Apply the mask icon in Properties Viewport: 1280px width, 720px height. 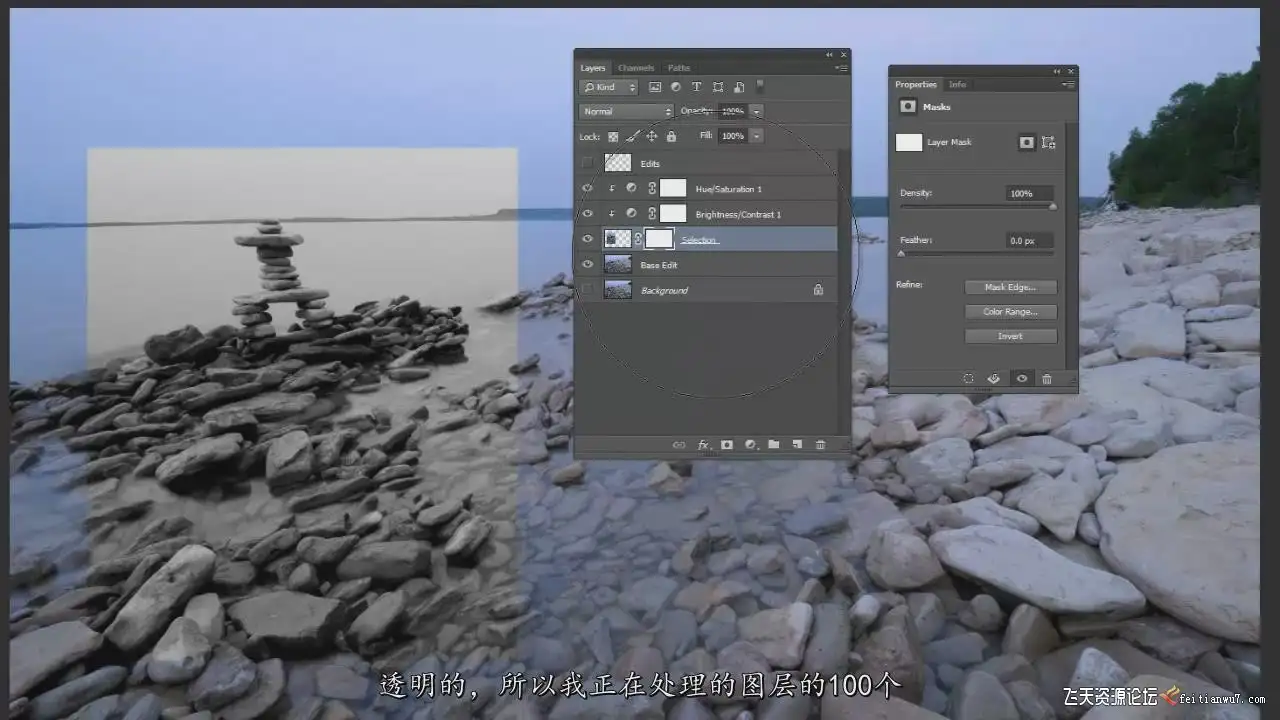click(x=994, y=379)
